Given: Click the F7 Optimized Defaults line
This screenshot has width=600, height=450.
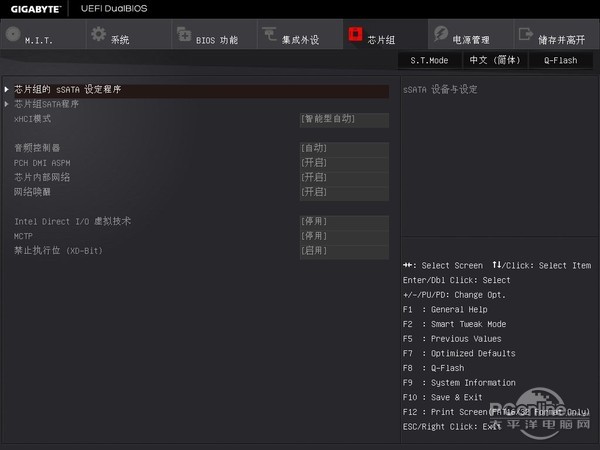Looking at the screenshot, I should [459, 354].
